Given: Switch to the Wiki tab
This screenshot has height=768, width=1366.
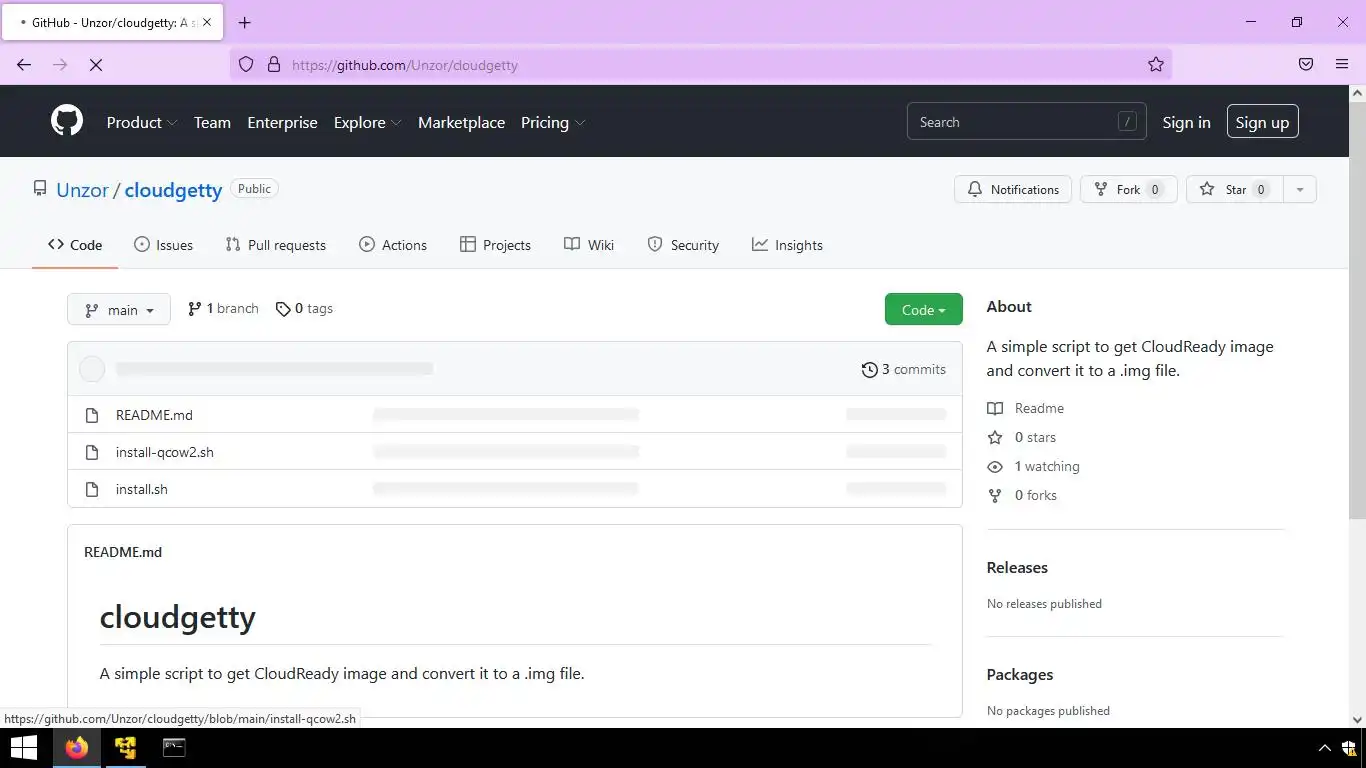Looking at the screenshot, I should tap(589, 245).
